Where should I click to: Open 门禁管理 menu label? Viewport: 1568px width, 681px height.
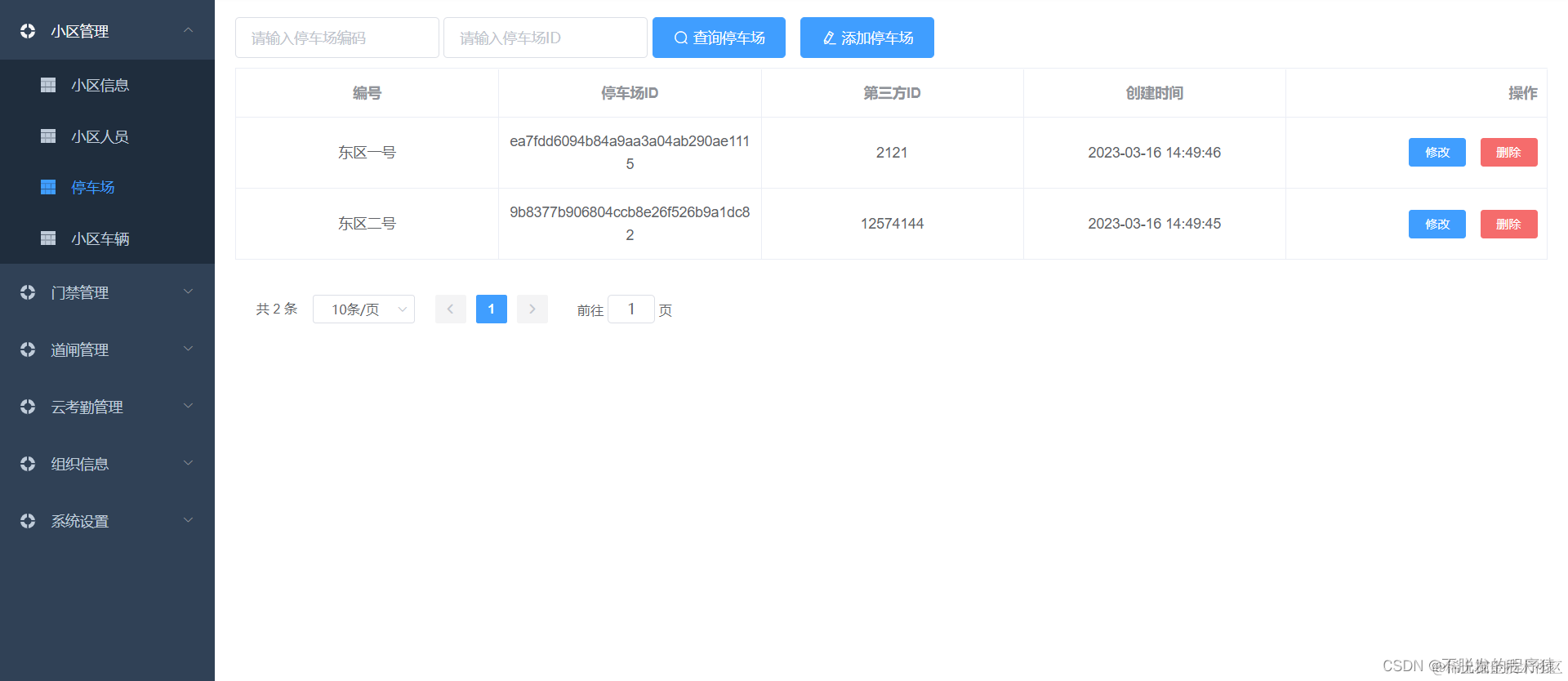click(x=79, y=292)
